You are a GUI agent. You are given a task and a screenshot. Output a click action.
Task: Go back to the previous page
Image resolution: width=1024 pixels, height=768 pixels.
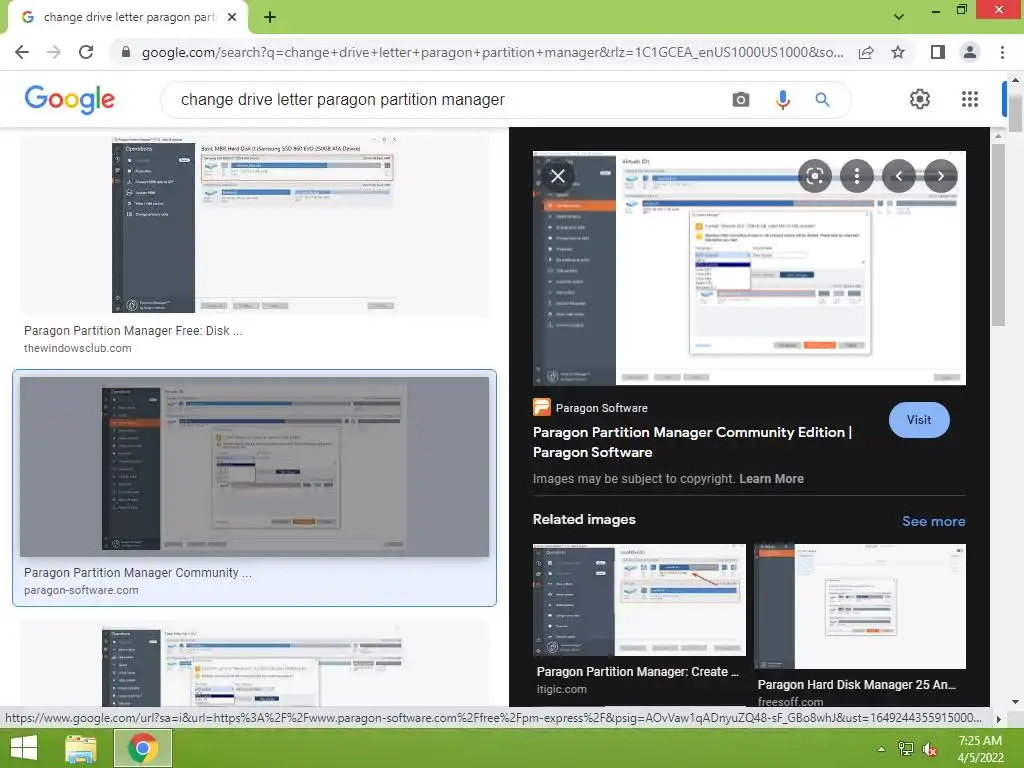click(22, 52)
